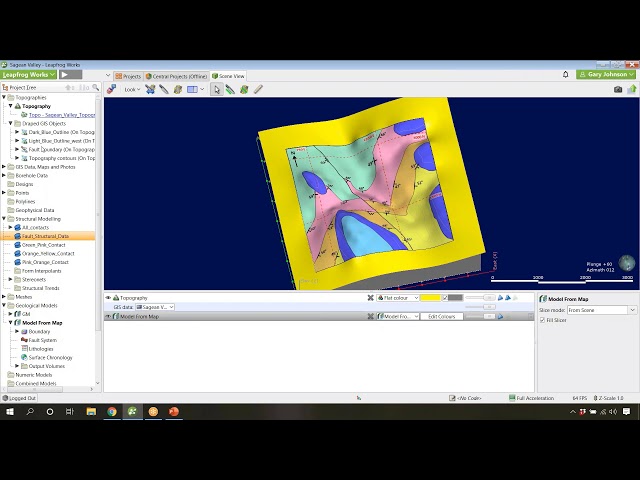Click the second blue face icon in Topography row
640x480 pixels.
508,298
